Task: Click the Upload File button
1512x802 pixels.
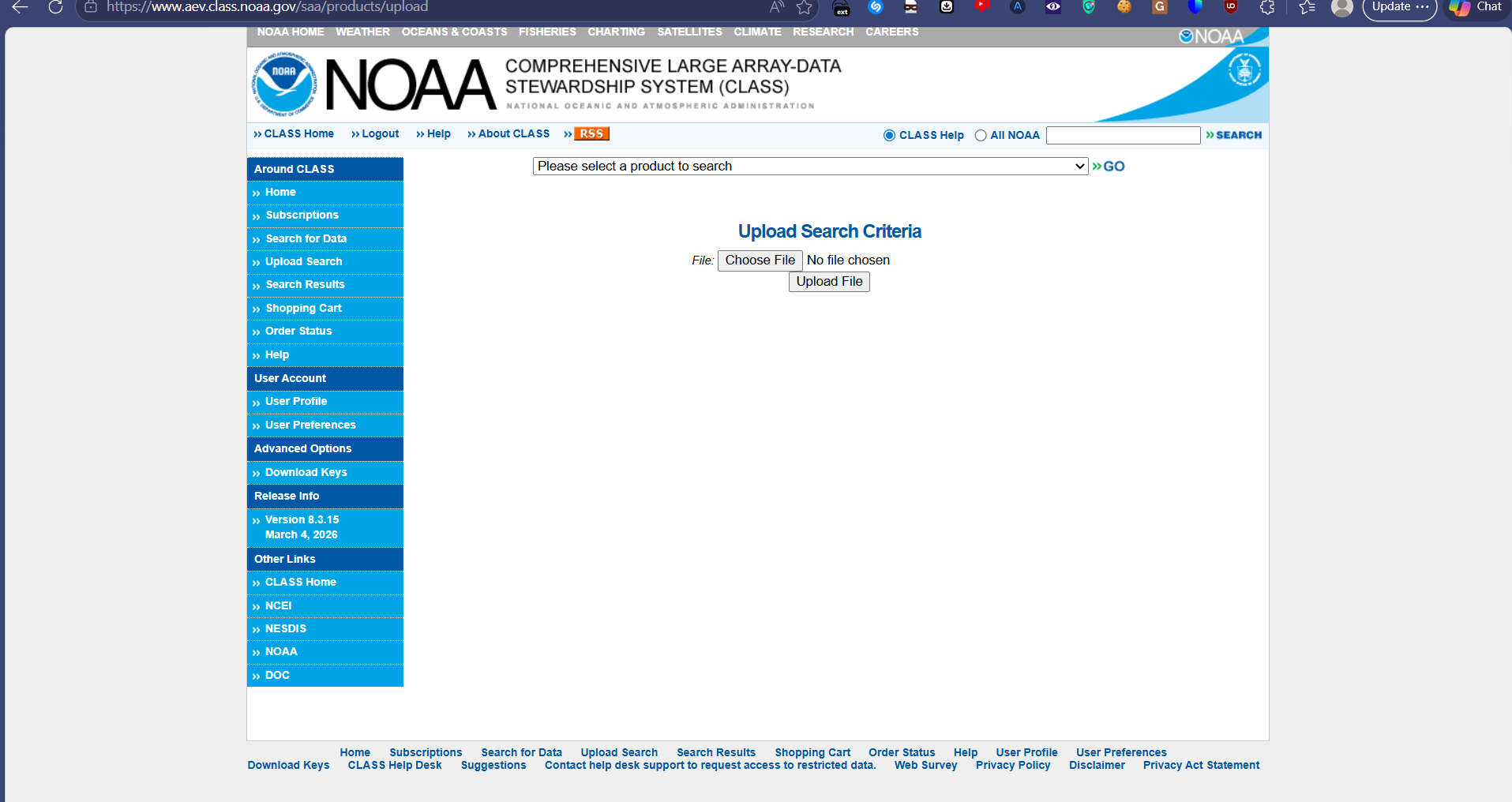Action: coord(829,282)
